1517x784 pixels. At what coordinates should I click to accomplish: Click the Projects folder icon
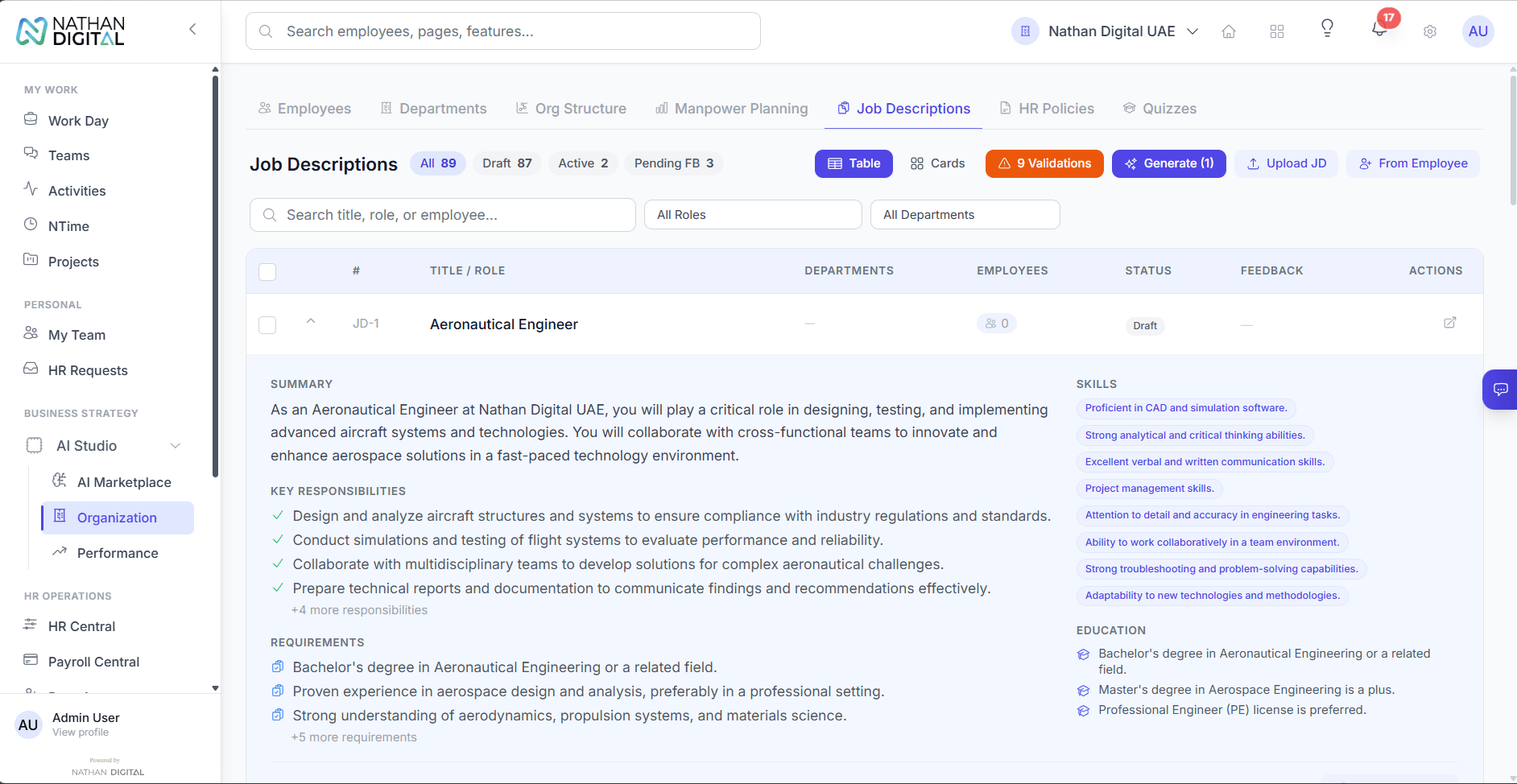coord(31,260)
